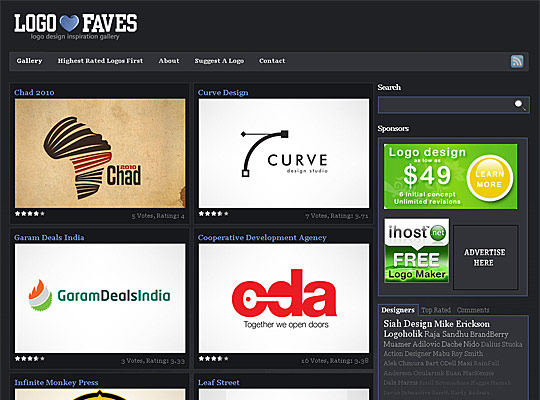This screenshot has width=540, height=400.
Task: Select designer Action Designer
Action: 407,354
